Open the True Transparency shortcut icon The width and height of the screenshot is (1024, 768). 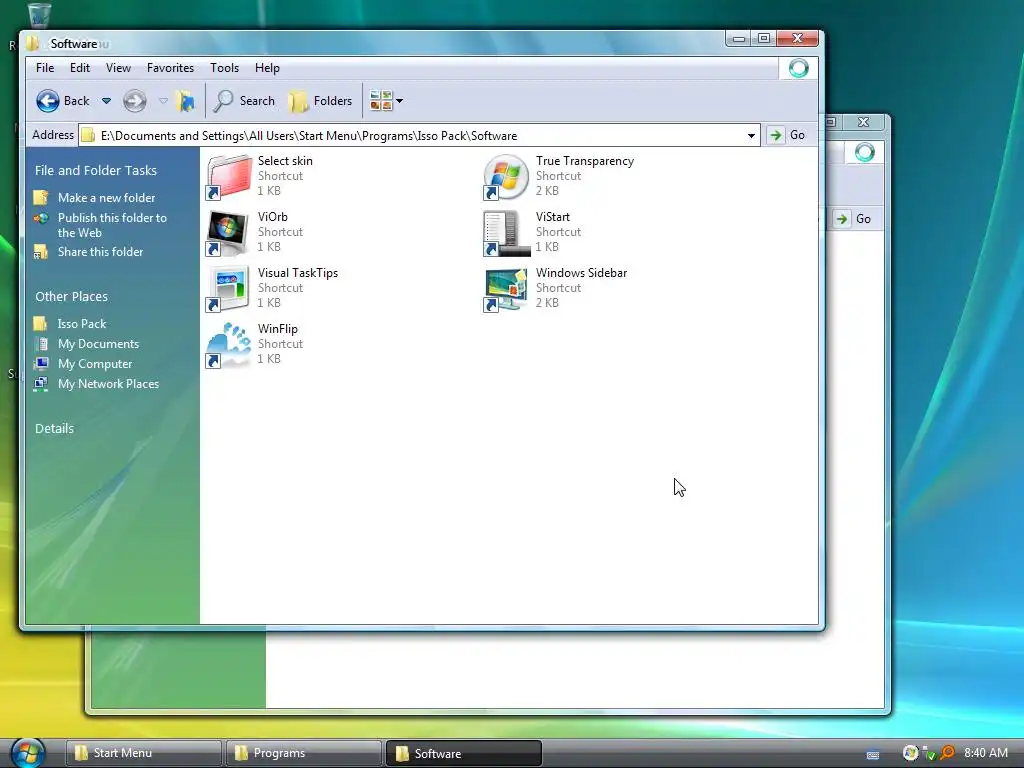[x=506, y=177]
